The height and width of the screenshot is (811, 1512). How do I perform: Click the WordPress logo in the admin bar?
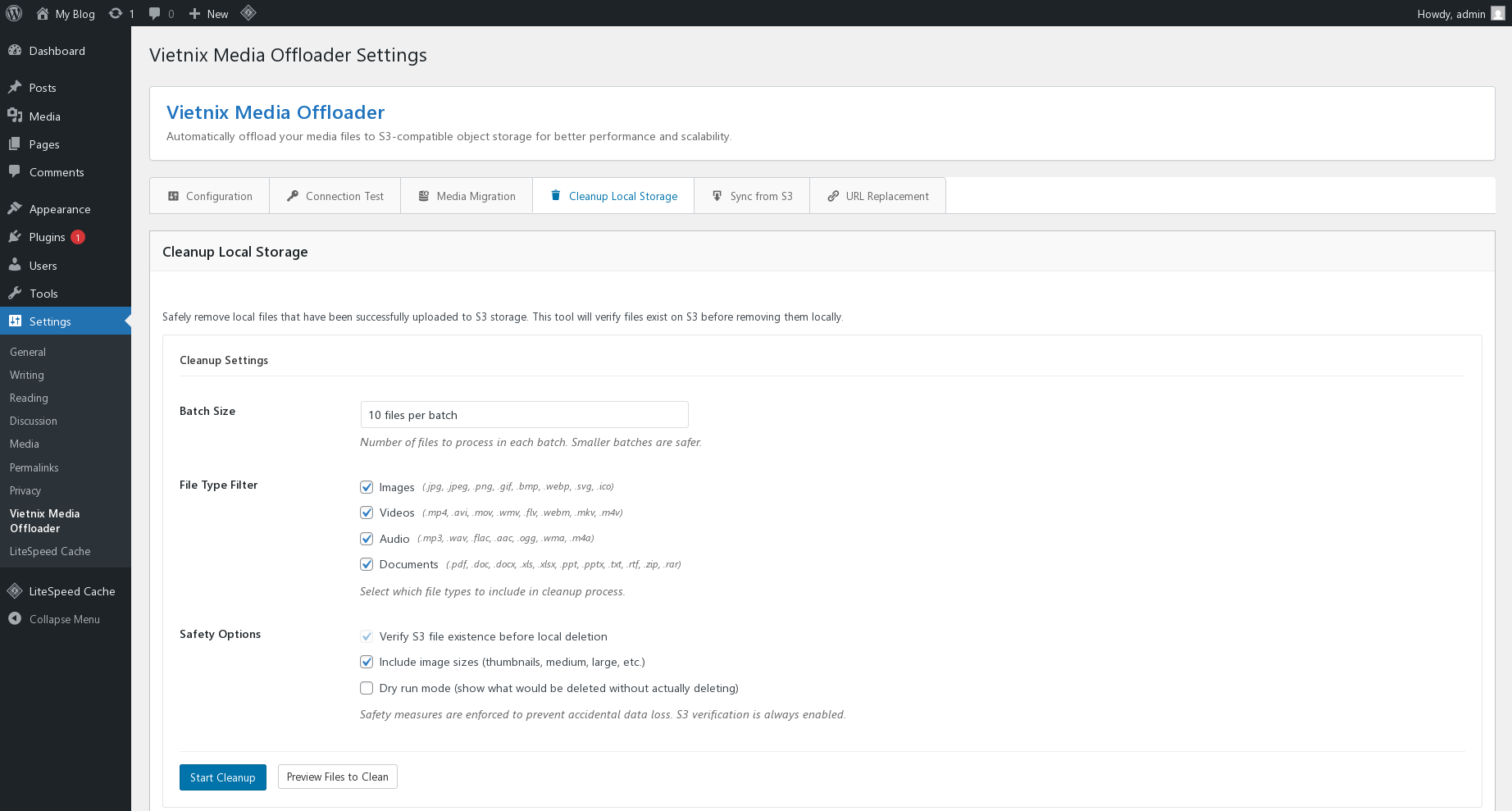pyautogui.click(x=14, y=13)
